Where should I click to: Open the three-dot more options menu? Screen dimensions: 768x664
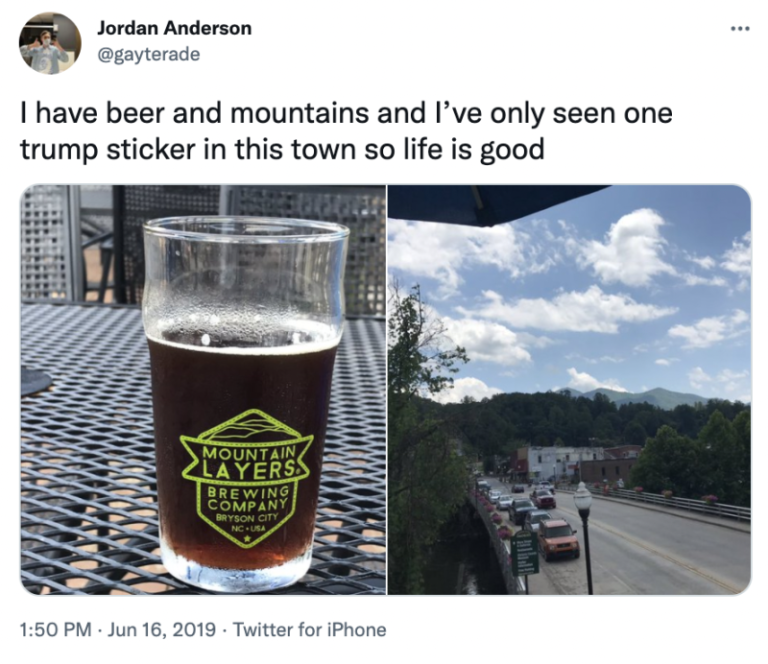pos(740,29)
